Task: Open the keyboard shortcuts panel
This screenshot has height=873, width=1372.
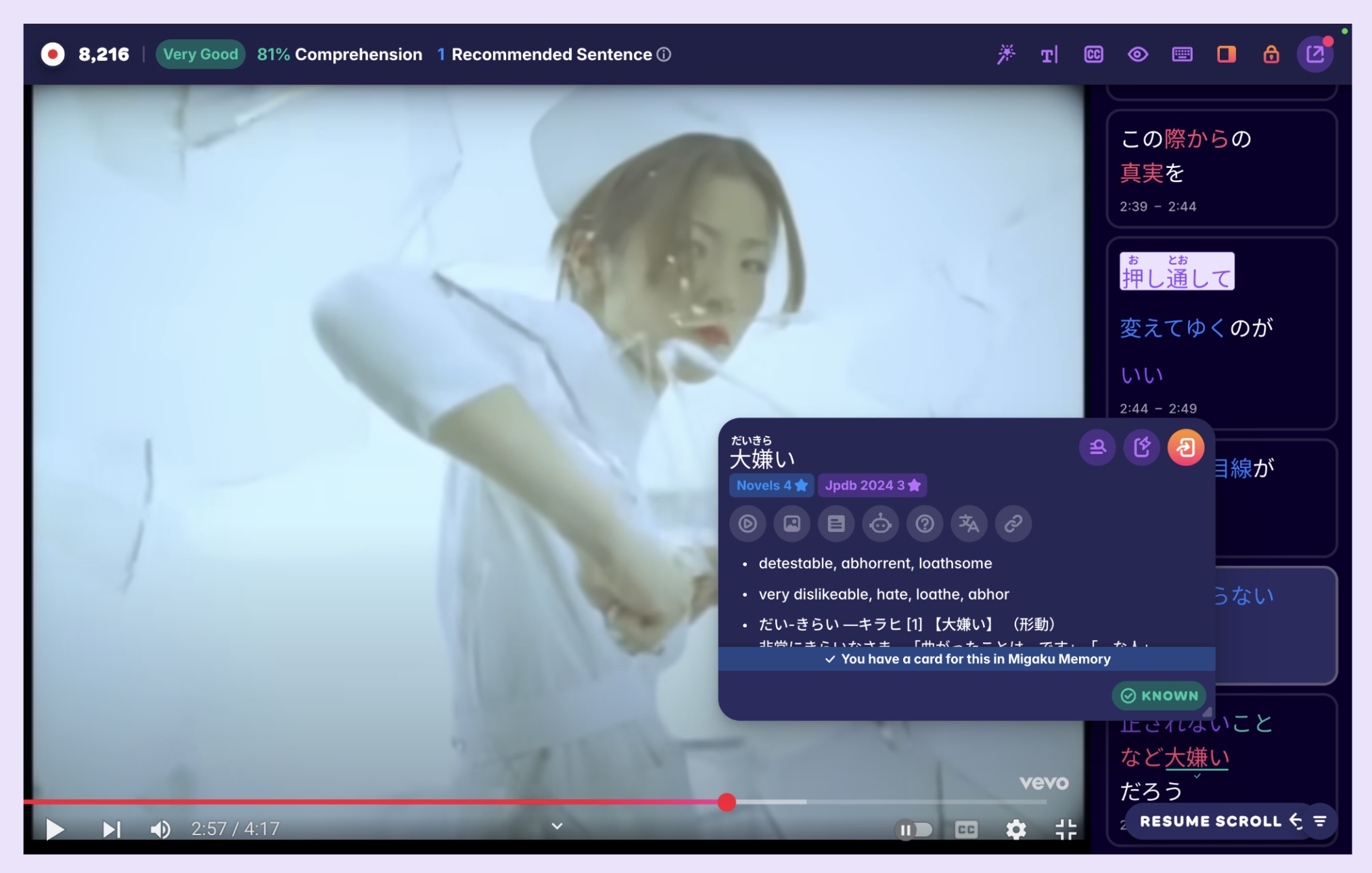Action: click(1183, 54)
